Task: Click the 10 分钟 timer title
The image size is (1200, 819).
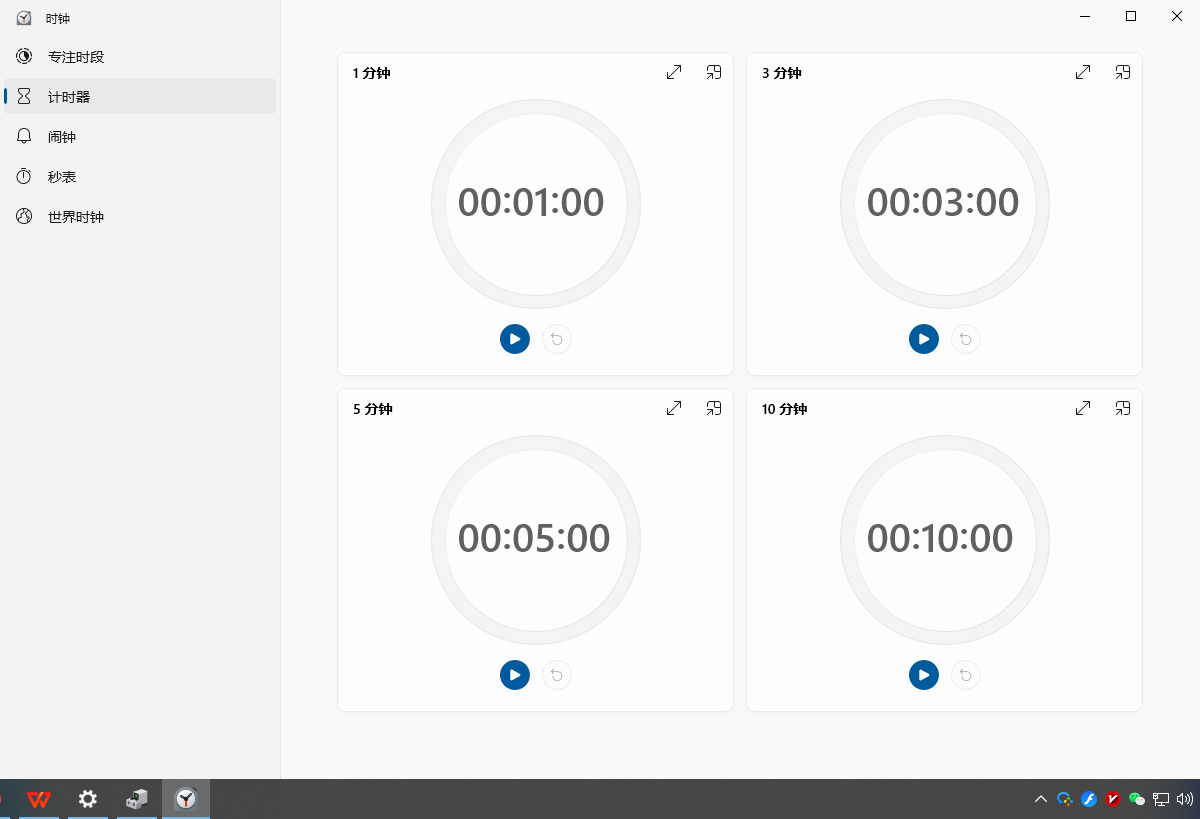Action: 784,409
